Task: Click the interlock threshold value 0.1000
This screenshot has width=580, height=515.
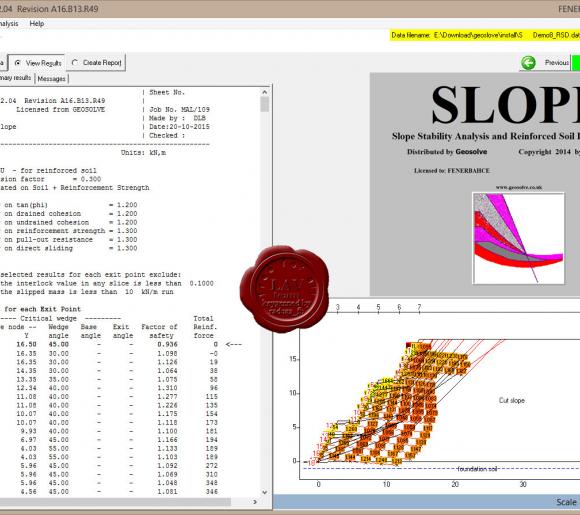Action: pyautogui.click(x=202, y=283)
